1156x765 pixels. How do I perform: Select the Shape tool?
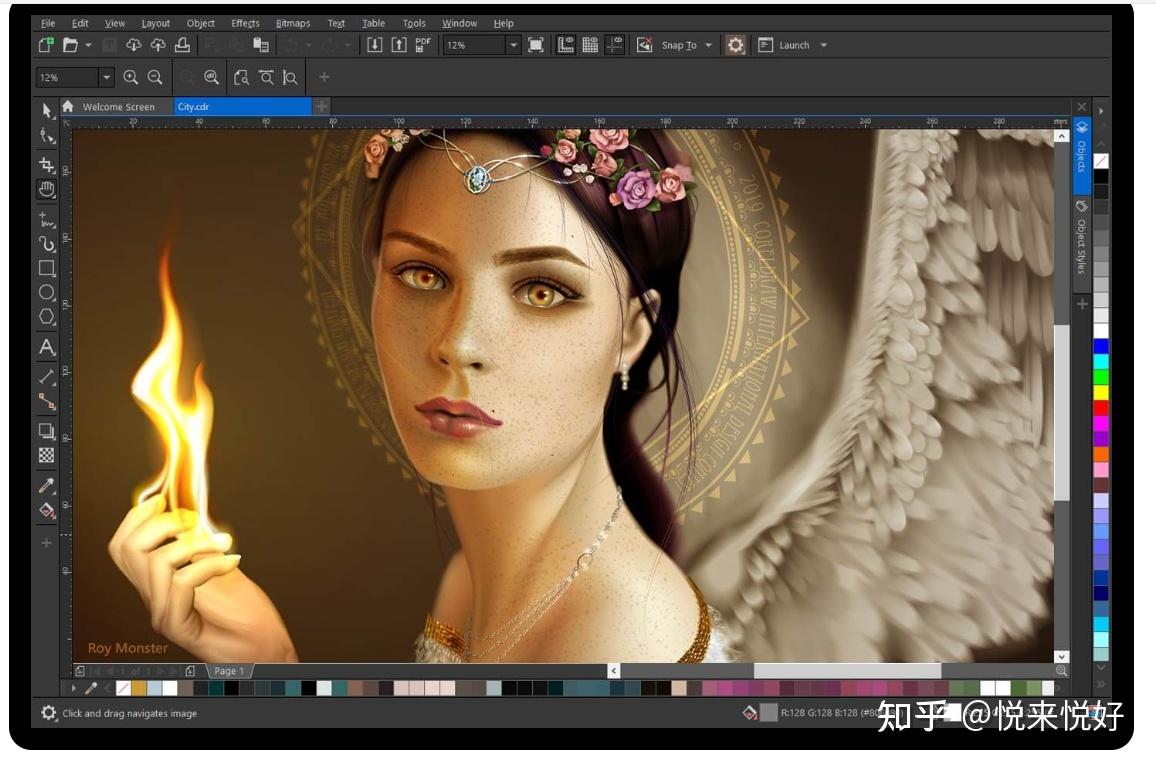(46, 135)
